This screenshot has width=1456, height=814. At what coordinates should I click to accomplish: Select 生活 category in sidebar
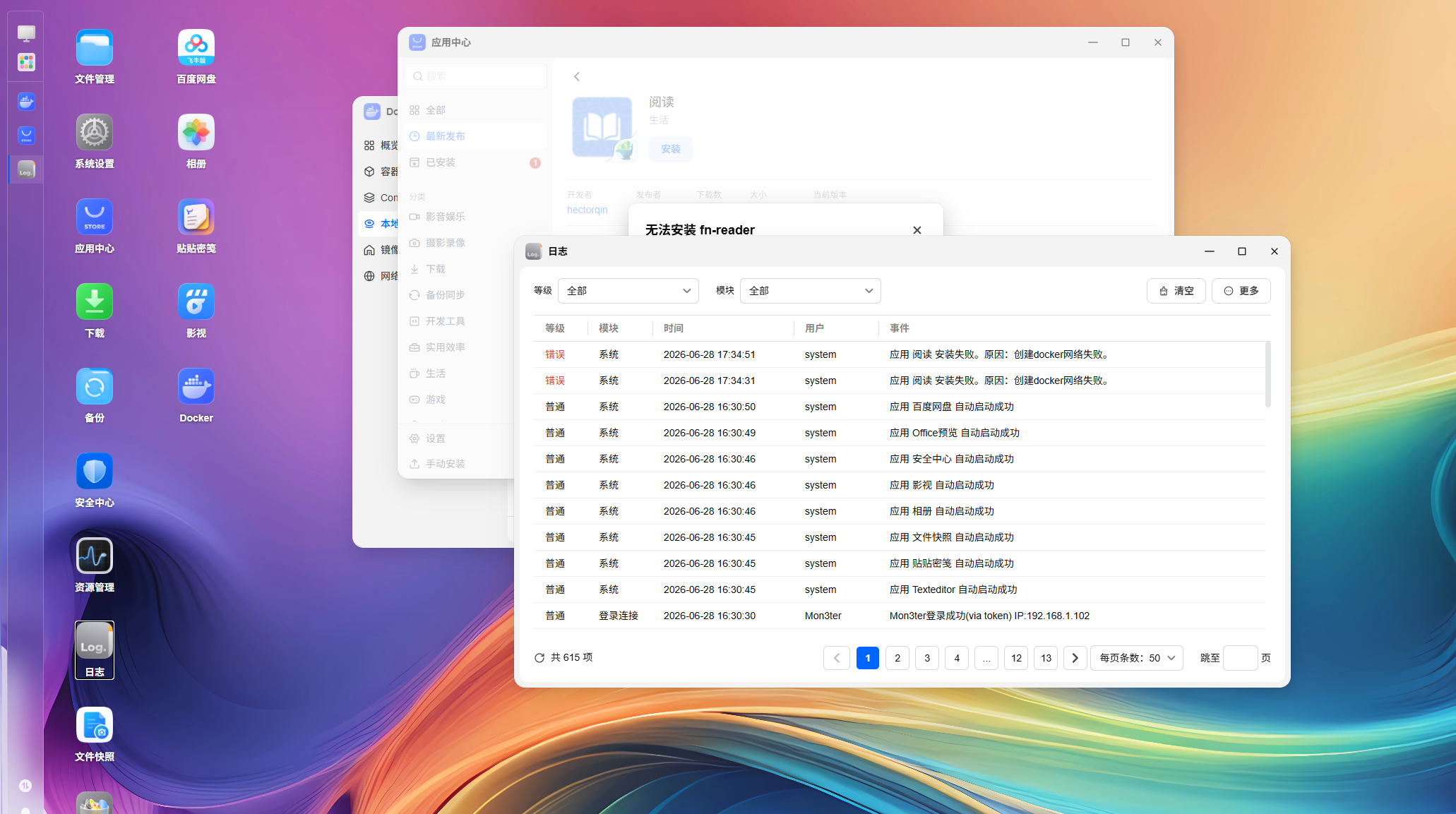point(459,373)
